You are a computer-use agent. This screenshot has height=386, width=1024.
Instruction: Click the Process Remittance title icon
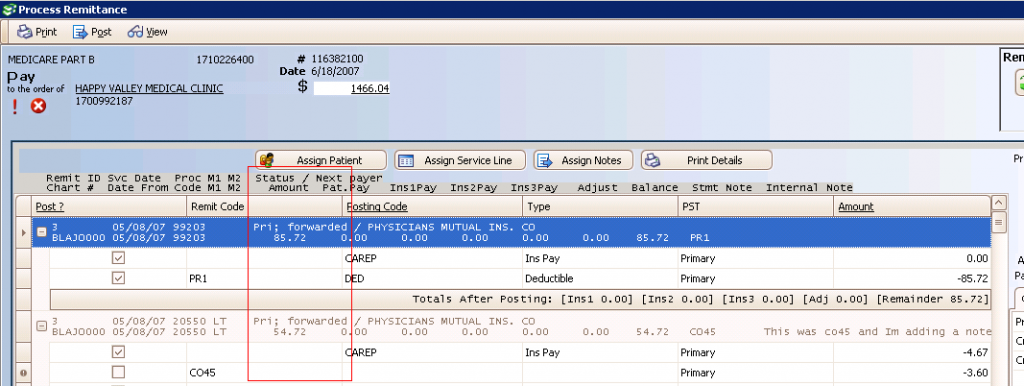8,10
